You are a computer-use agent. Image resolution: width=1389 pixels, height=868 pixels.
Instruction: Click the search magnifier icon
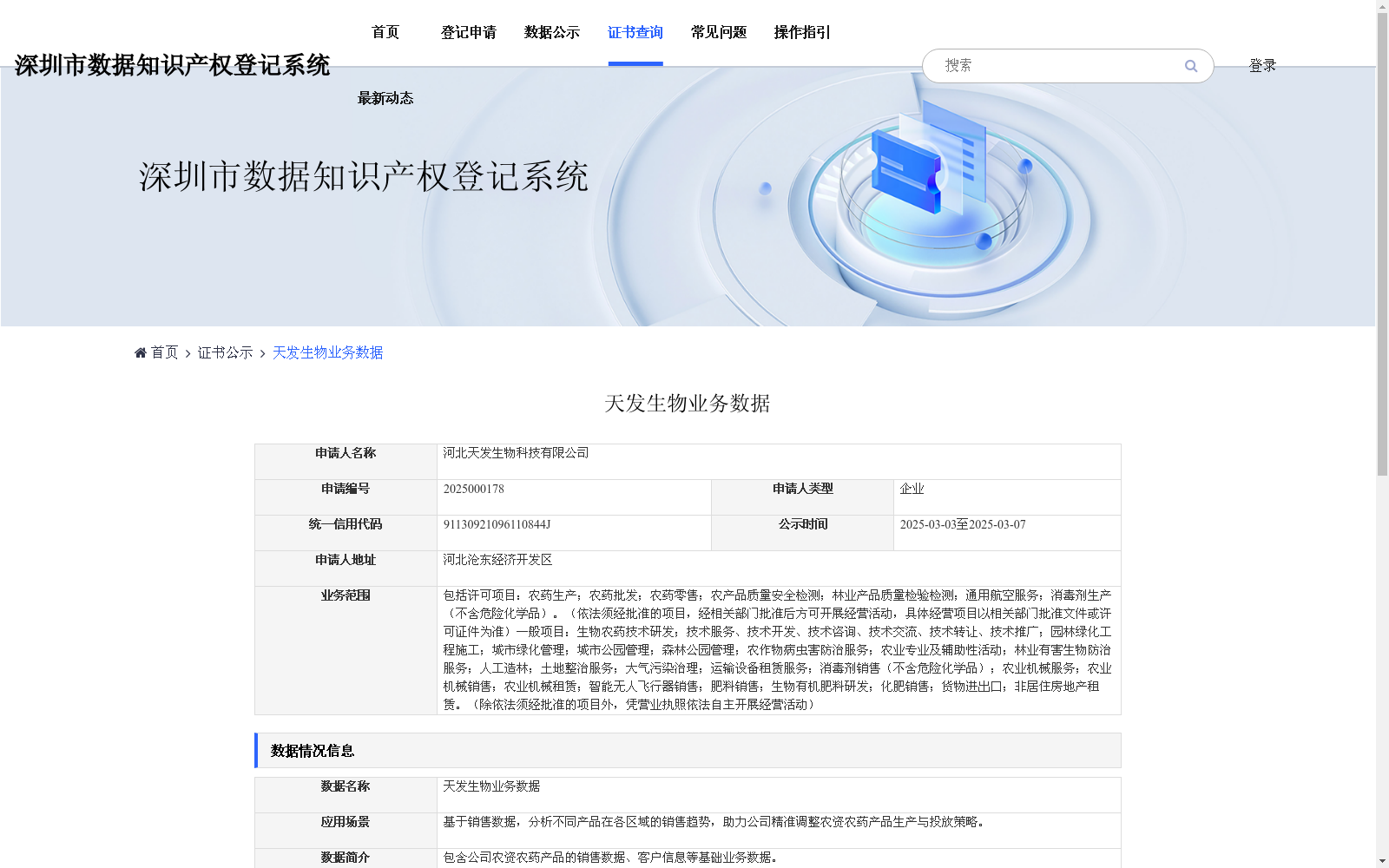coord(1191,66)
